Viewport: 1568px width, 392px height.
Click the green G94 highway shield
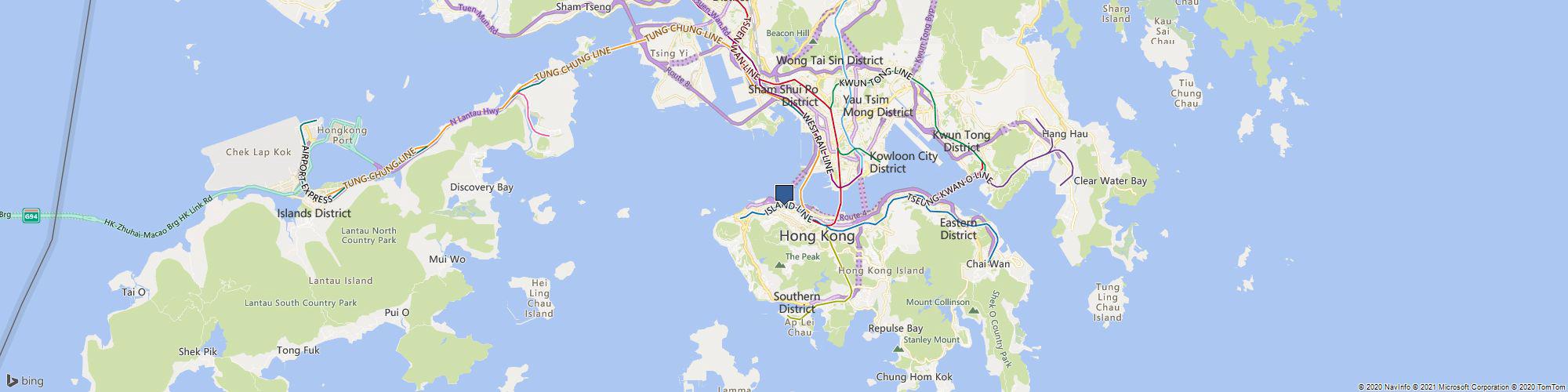pyautogui.click(x=31, y=216)
